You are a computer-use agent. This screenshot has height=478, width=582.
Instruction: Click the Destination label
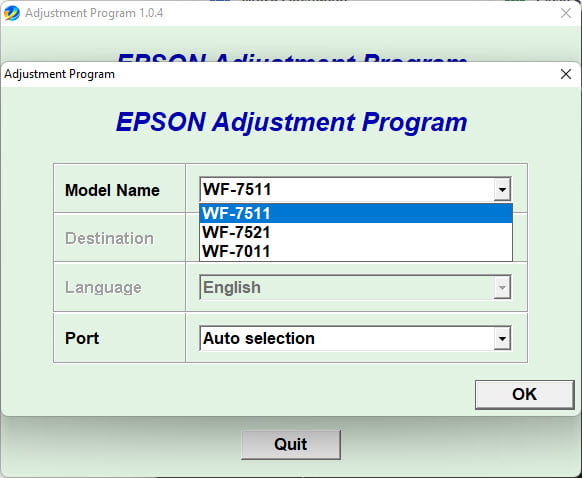[x=109, y=238]
